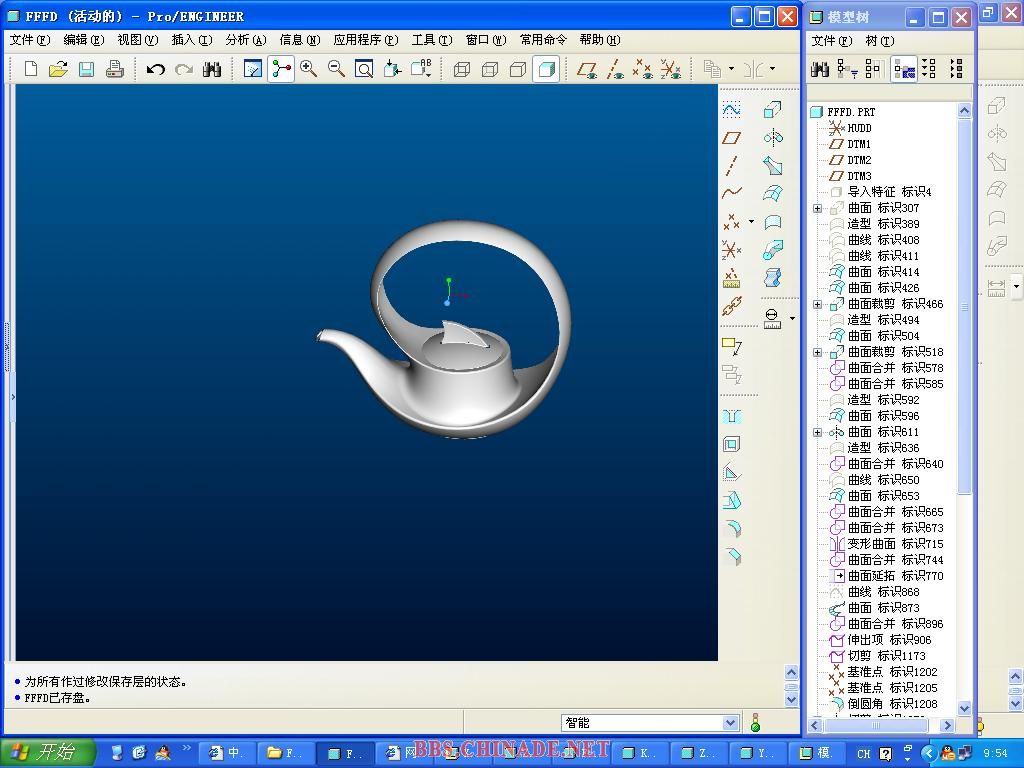Toggle datum axis display in toolbar
This screenshot has height=768, width=1024.
click(x=615, y=69)
